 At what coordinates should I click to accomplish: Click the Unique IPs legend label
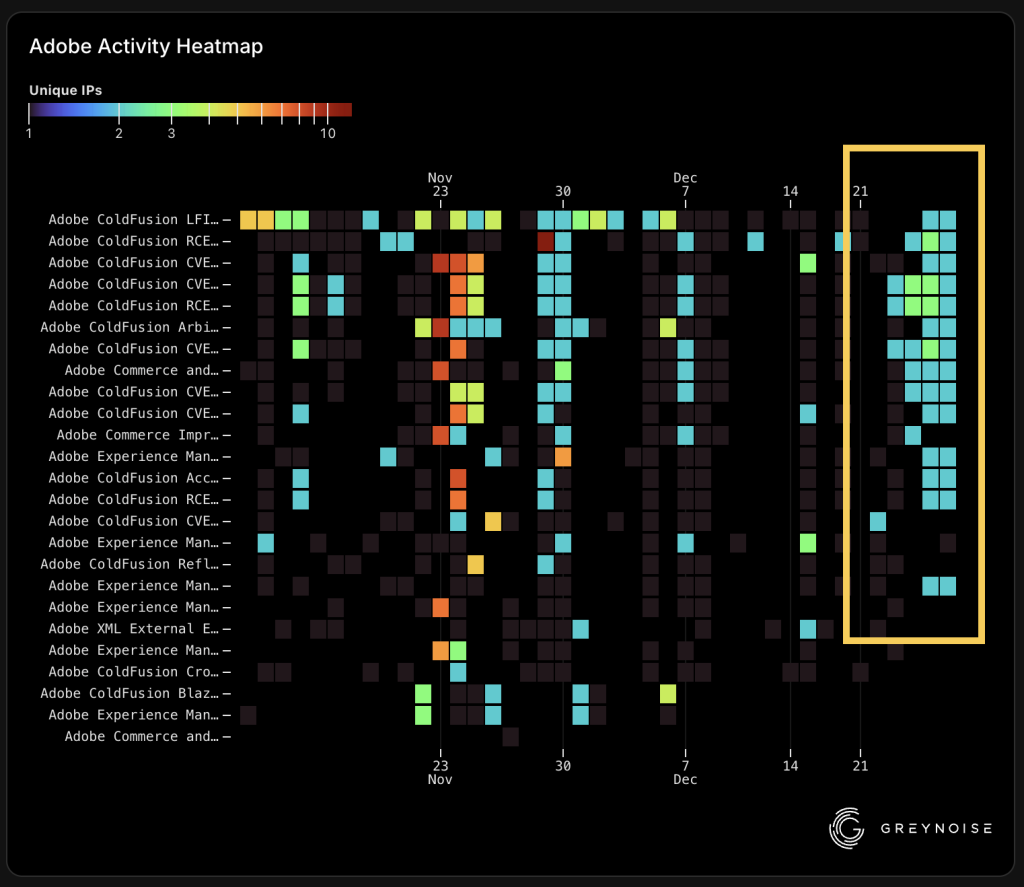65,90
